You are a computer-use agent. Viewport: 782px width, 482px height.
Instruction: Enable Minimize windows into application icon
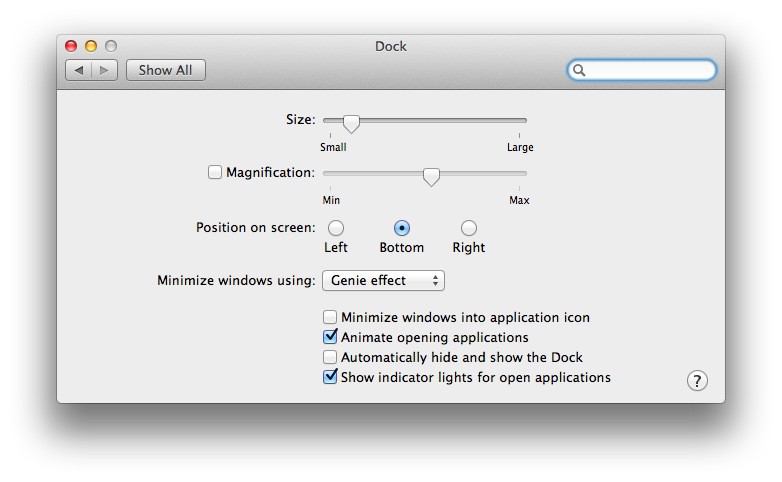click(330, 317)
